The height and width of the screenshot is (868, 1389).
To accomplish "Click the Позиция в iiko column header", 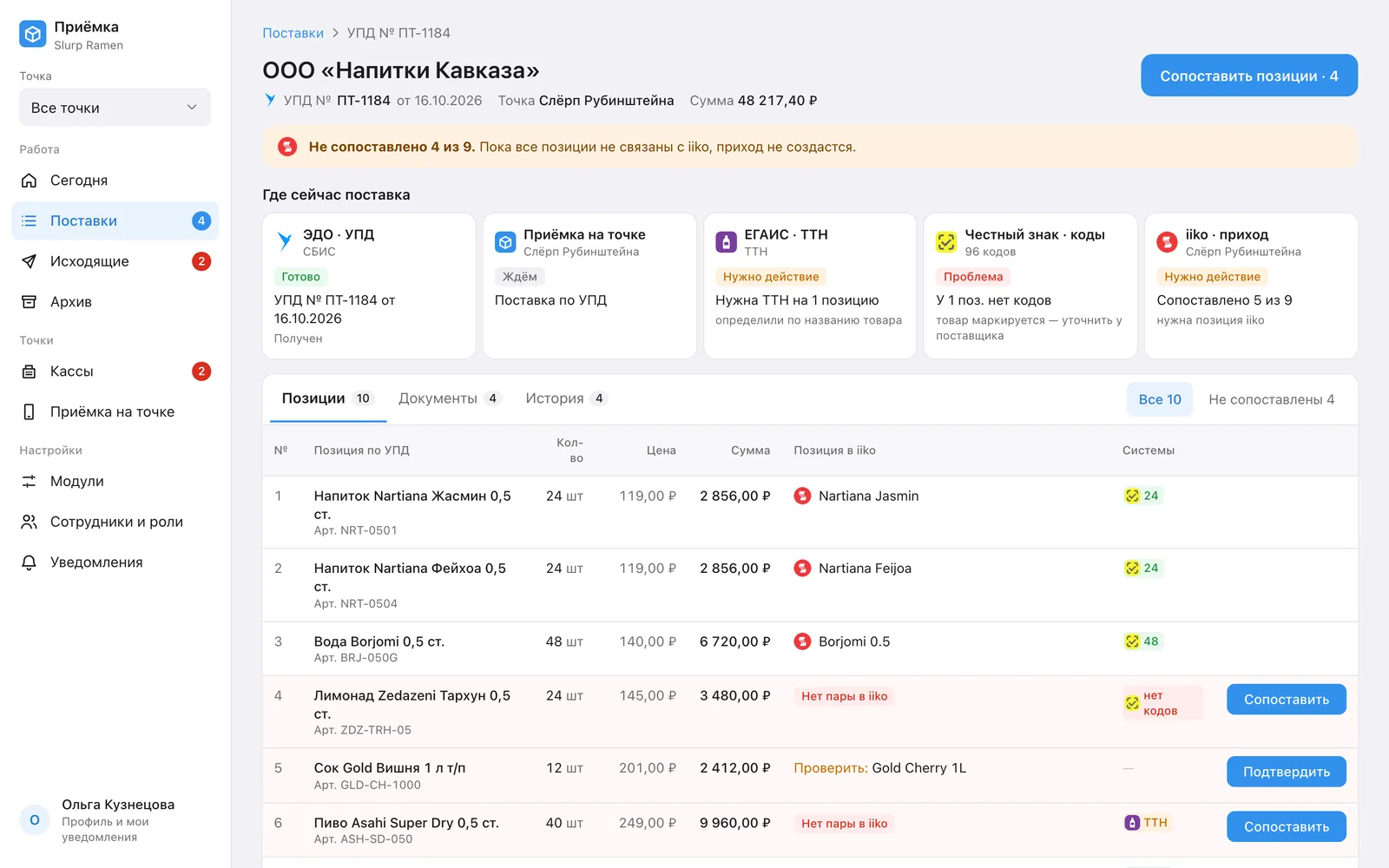I will point(834,450).
